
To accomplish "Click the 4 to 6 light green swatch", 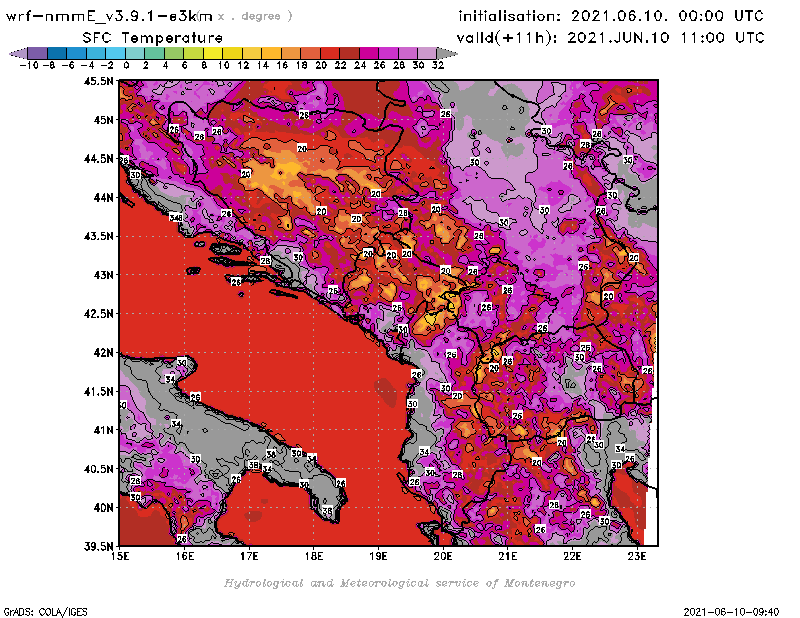I will 174,53.
